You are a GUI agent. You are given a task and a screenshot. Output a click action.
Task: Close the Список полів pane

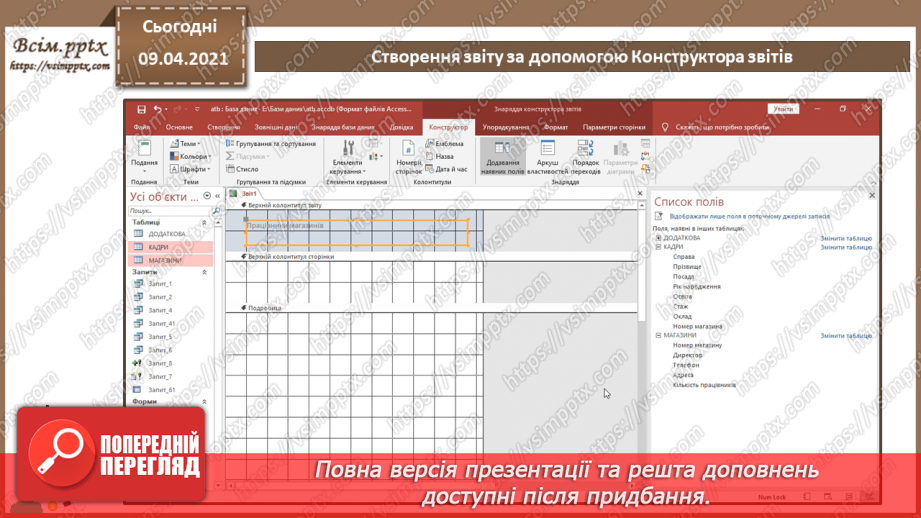(x=872, y=196)
